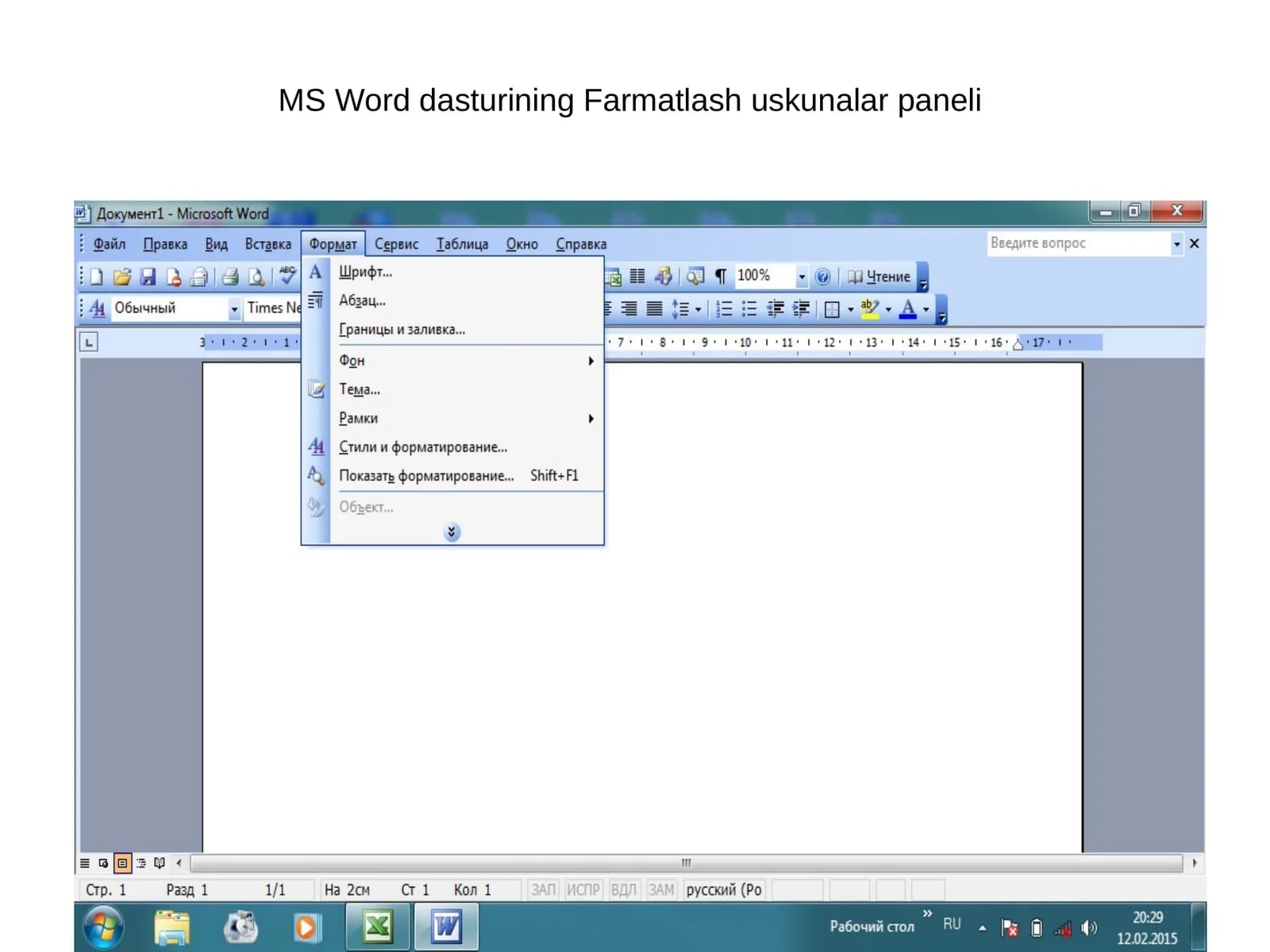The height and width of the screenshot is (952, 1270).
Task: Apply bulleted list formatting
Action: click(x=749, y=309)
